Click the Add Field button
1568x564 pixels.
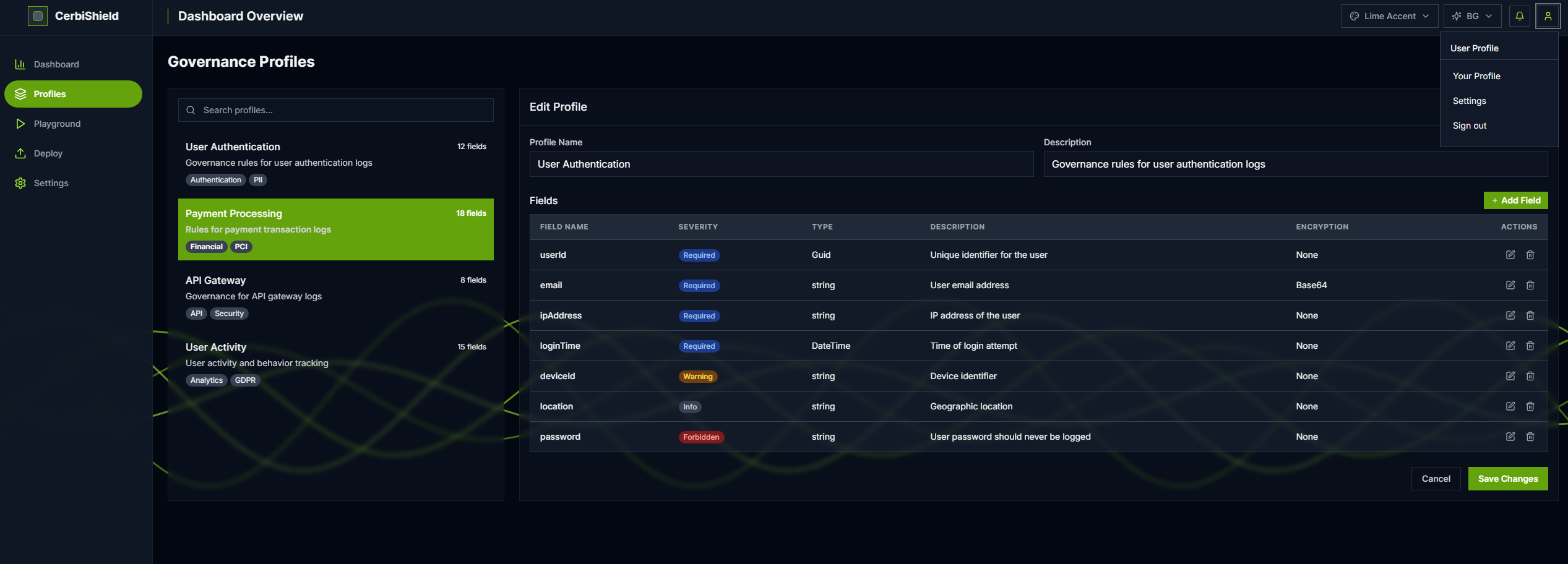1515,200
